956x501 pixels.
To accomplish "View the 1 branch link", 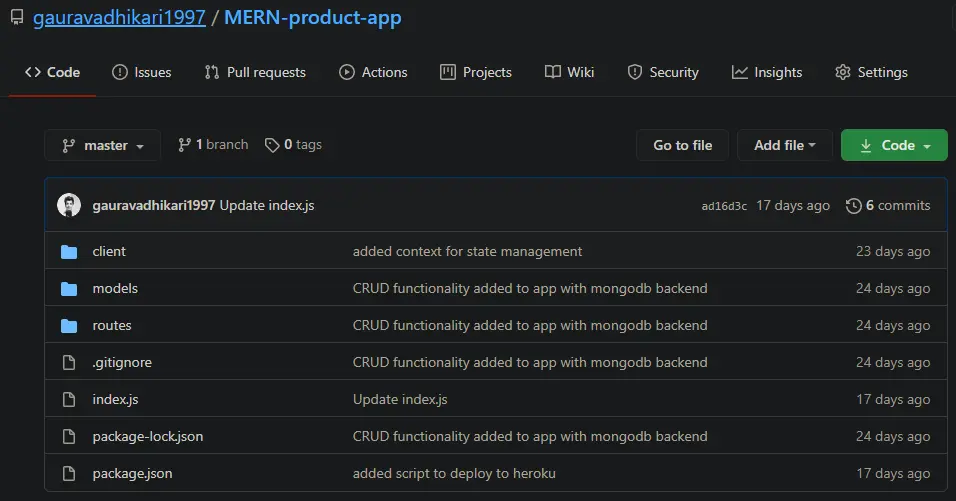I will point(213,144).
